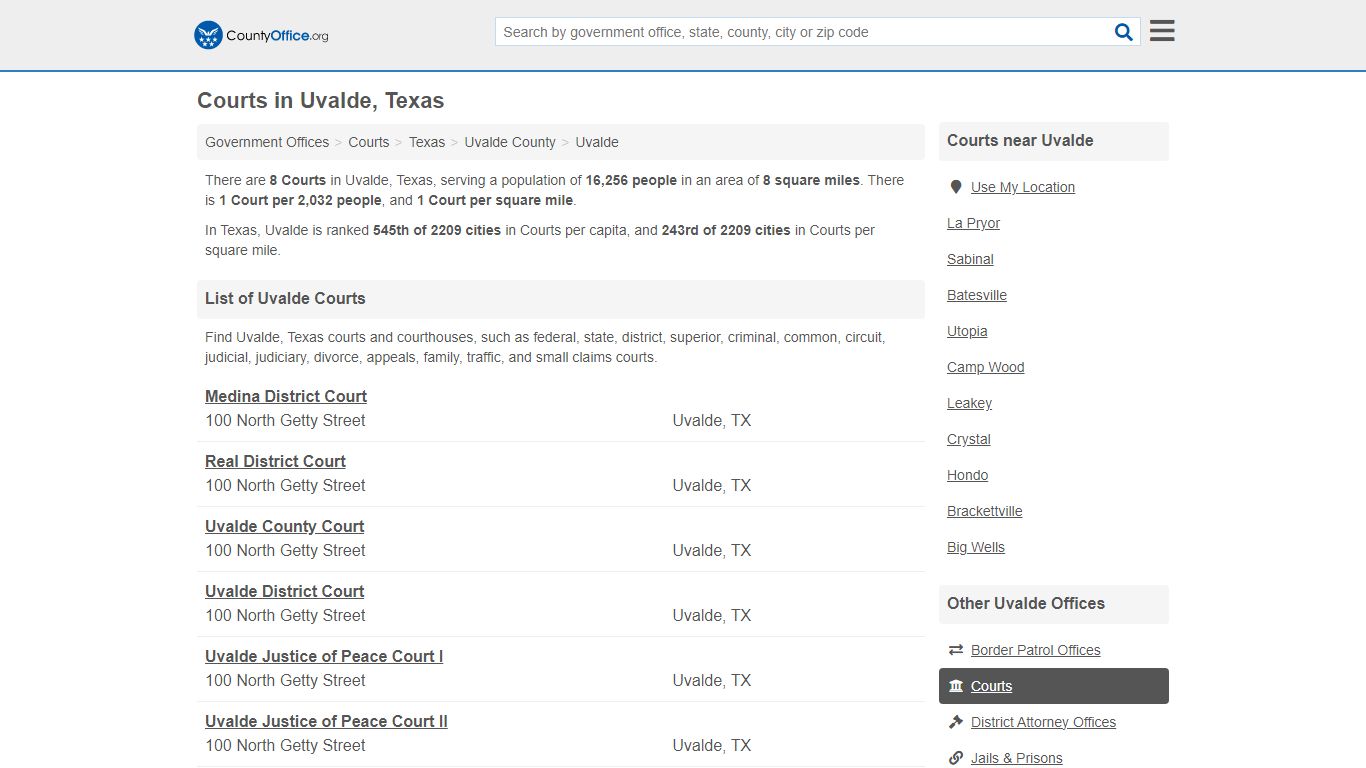Open Uvalde District Court listing

(x=284, y=591)
